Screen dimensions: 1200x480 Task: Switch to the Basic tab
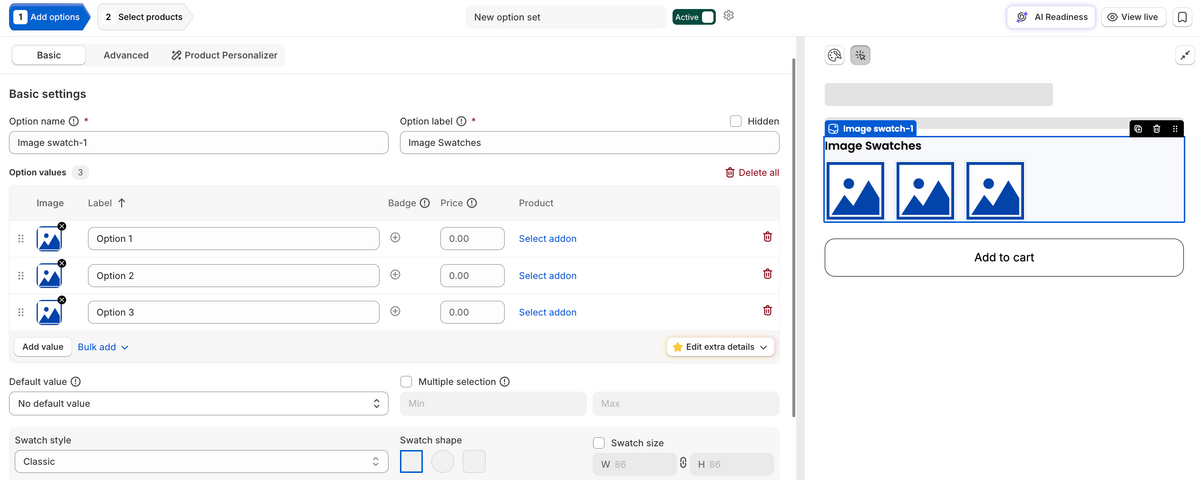49,55
